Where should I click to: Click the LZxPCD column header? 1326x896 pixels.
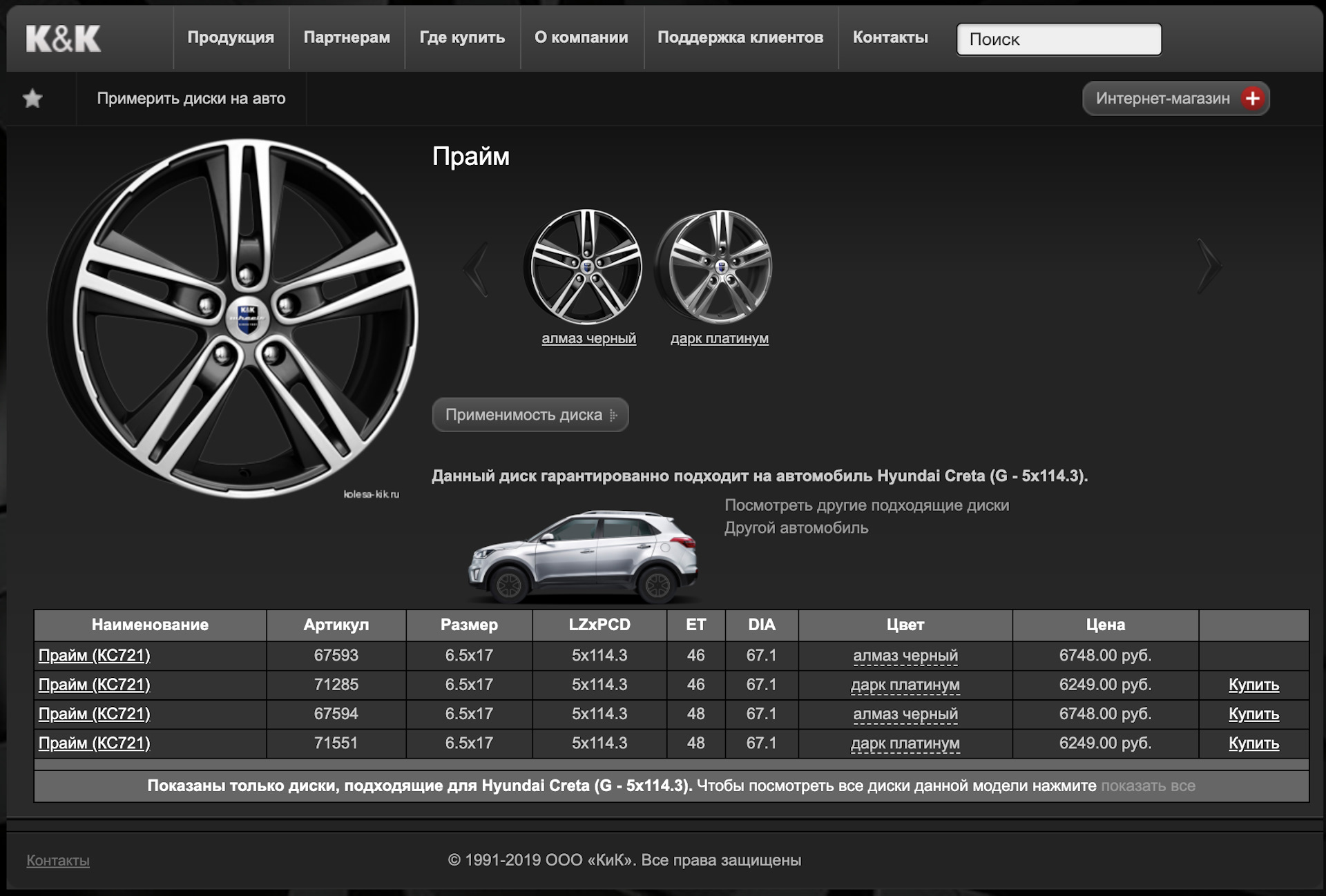[x=599, y=625]
